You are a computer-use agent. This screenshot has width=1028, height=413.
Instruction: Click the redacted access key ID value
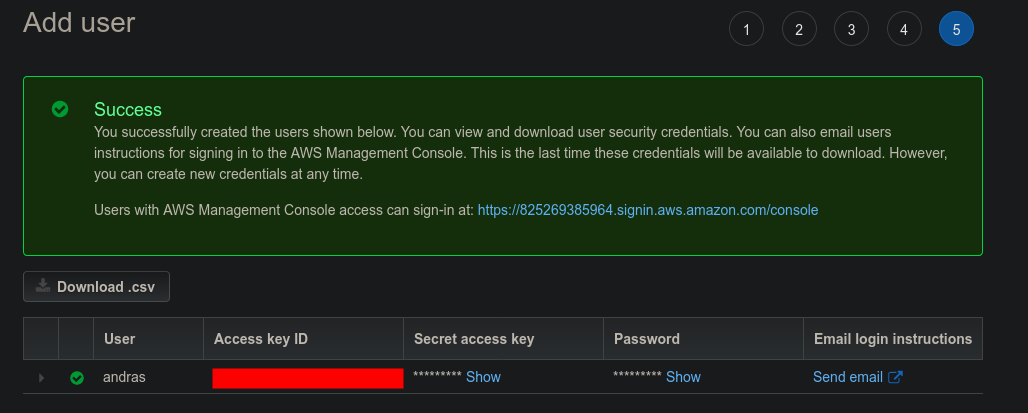(x=308, y=378)
